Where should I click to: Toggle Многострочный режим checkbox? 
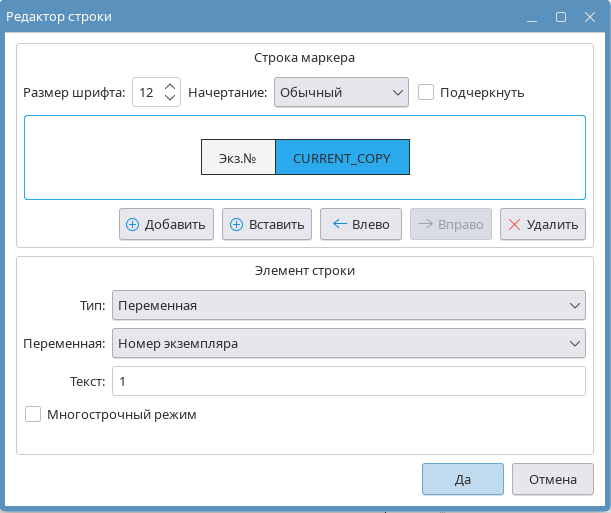click(x=33, y=414)
